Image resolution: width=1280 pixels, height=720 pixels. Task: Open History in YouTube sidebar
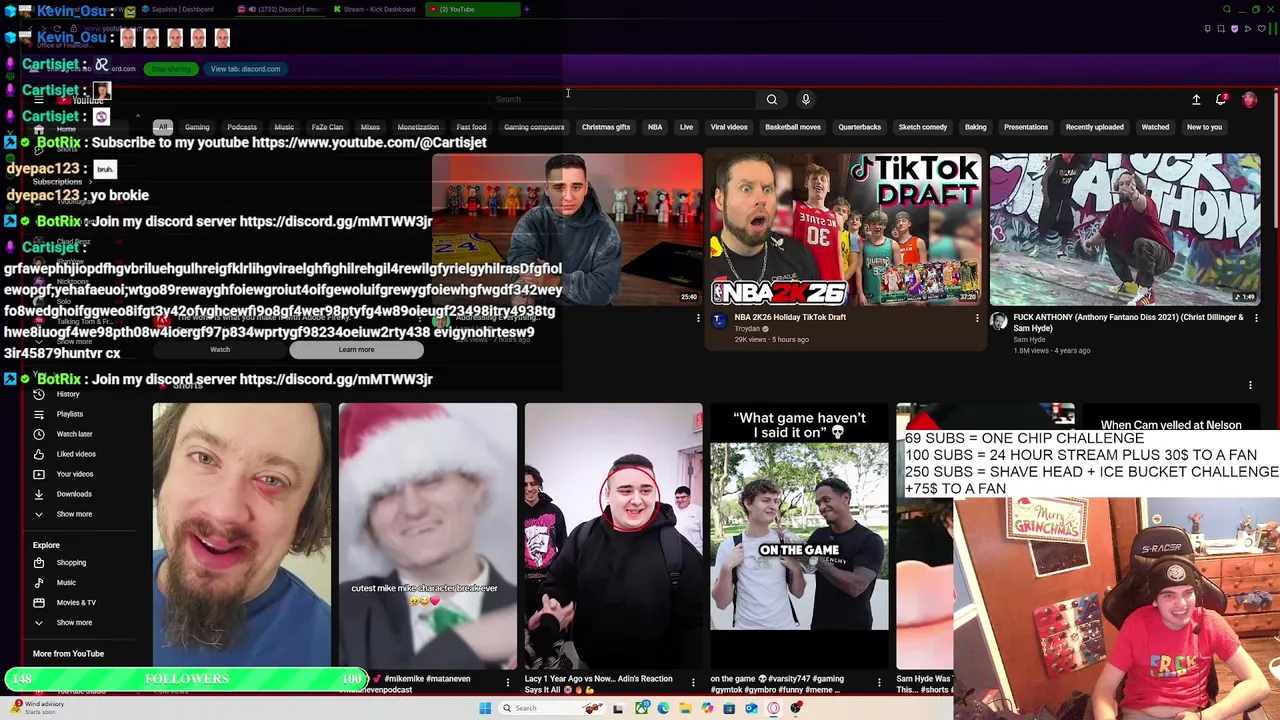tap(68, 394)
